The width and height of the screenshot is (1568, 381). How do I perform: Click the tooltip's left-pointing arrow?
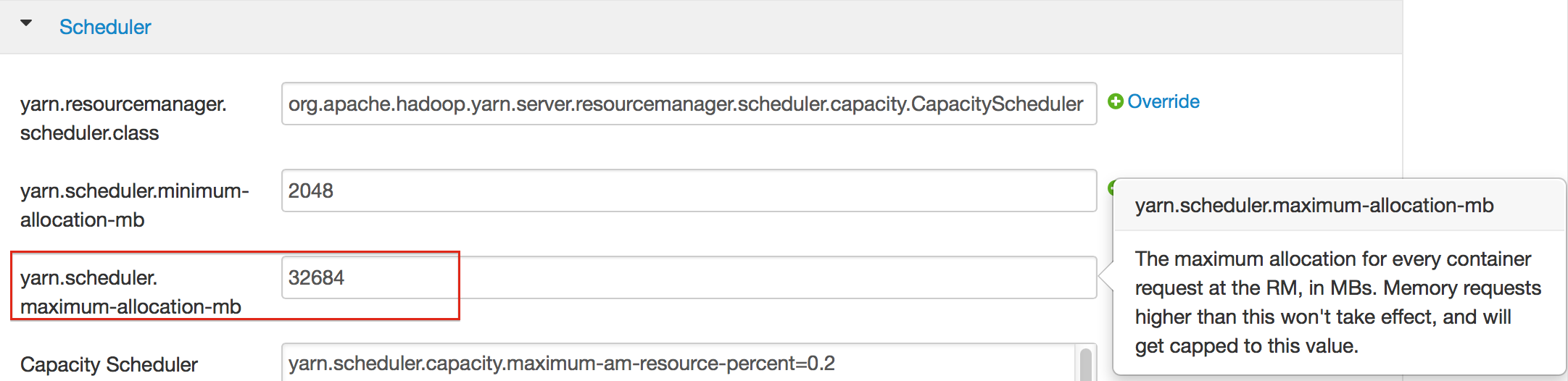(1106, 276)
